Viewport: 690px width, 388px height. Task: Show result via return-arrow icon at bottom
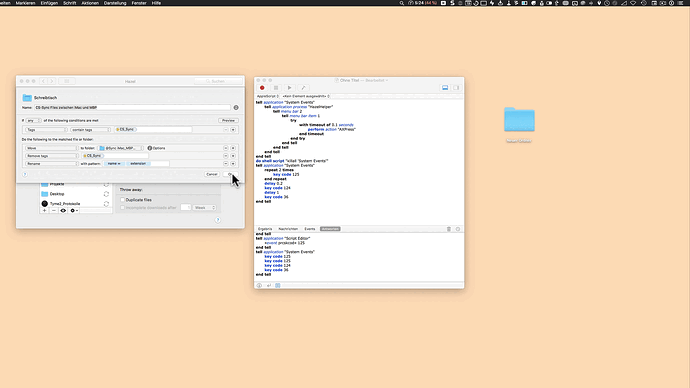(268, 286)
